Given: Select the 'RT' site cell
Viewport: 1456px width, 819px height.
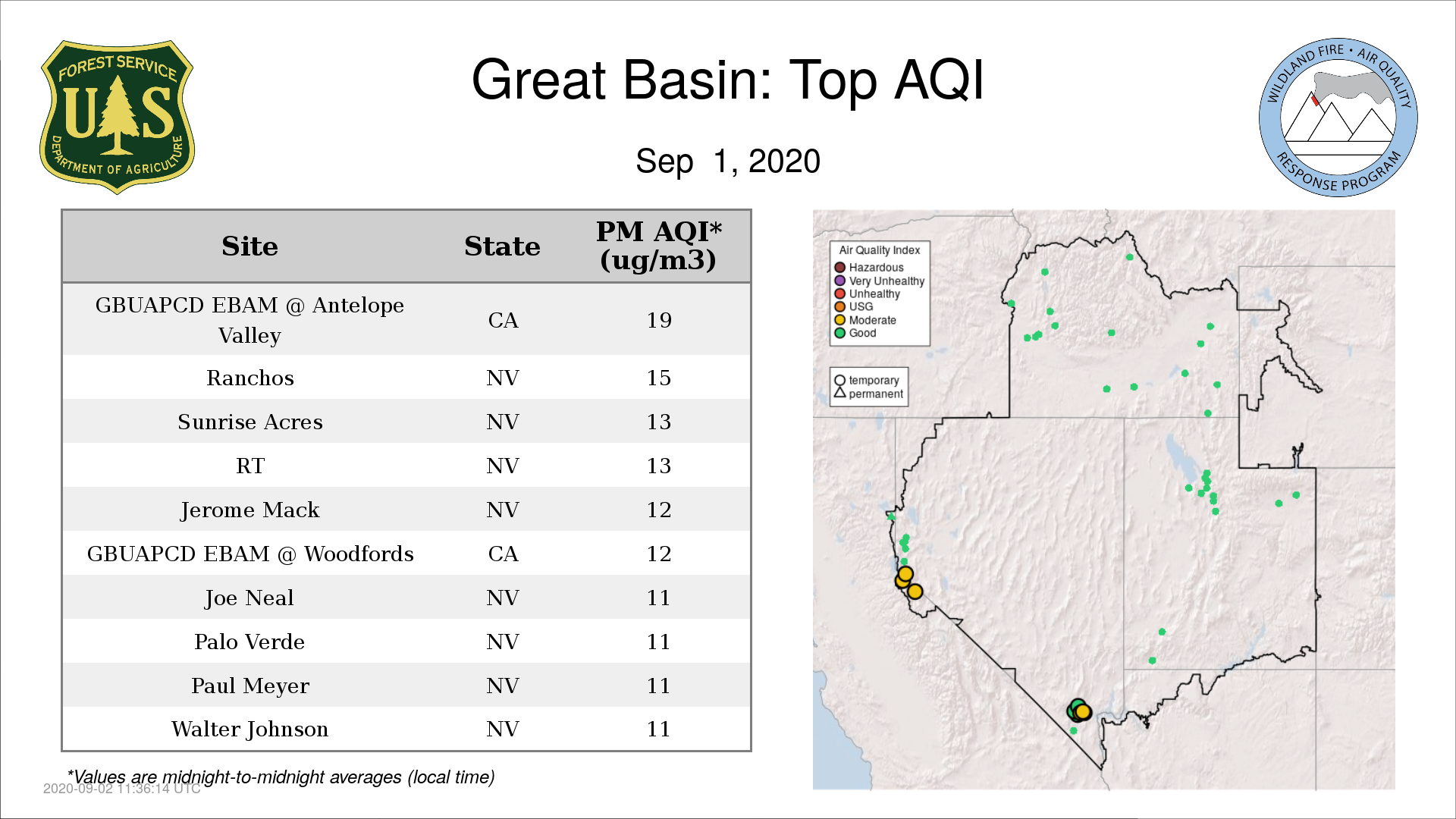Looking at the screenshot, I should point(250,466).
